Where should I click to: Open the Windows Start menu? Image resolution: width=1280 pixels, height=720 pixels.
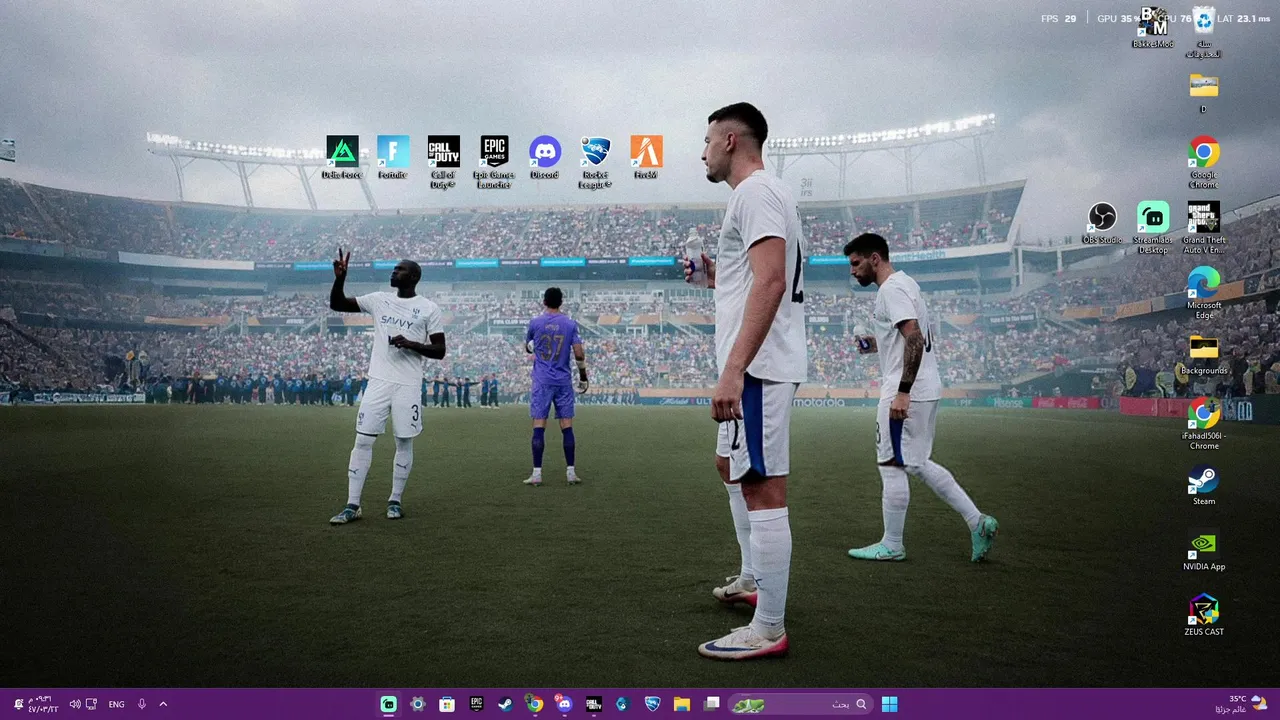click(889, 704)
